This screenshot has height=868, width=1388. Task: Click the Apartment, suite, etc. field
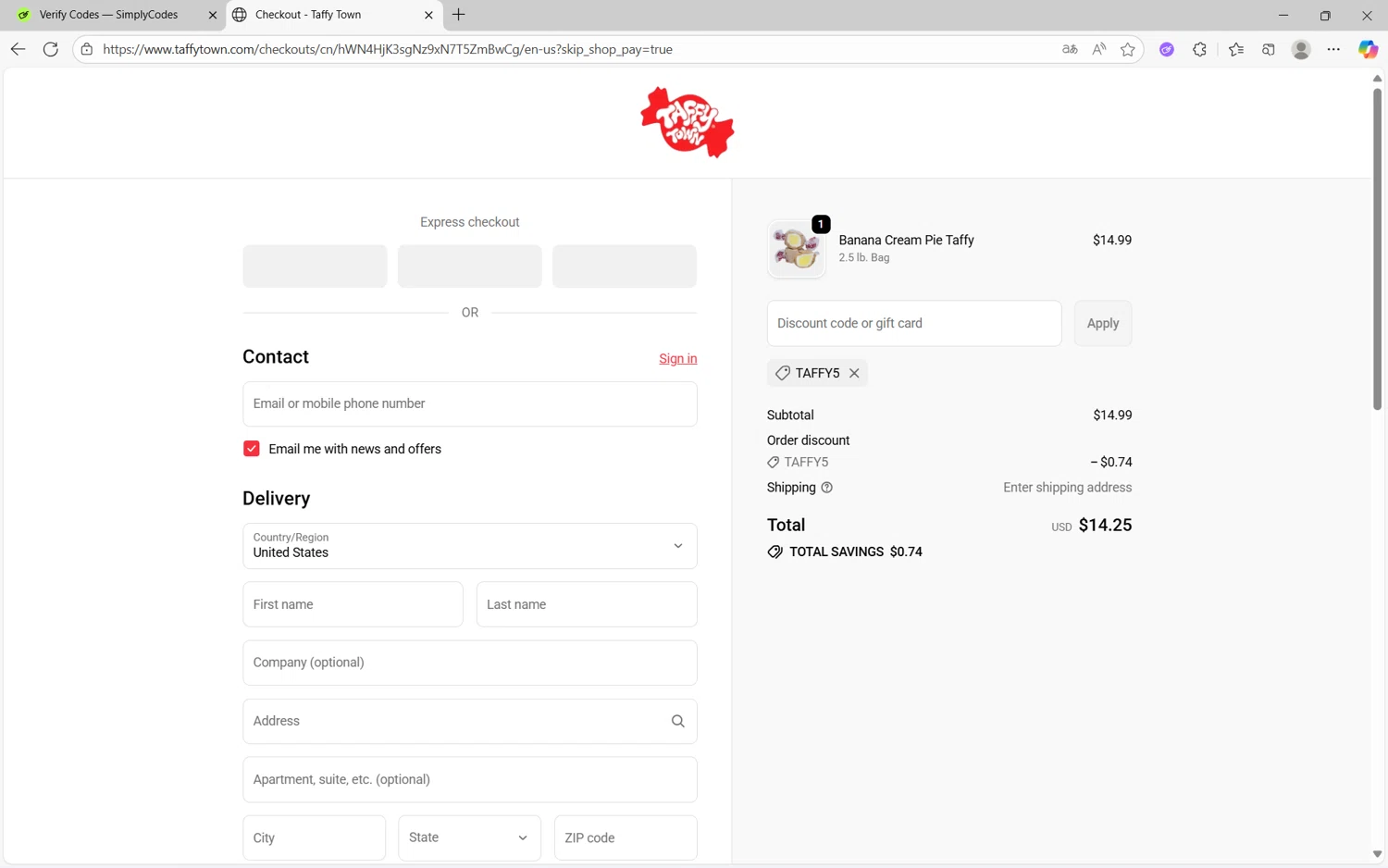470,779
